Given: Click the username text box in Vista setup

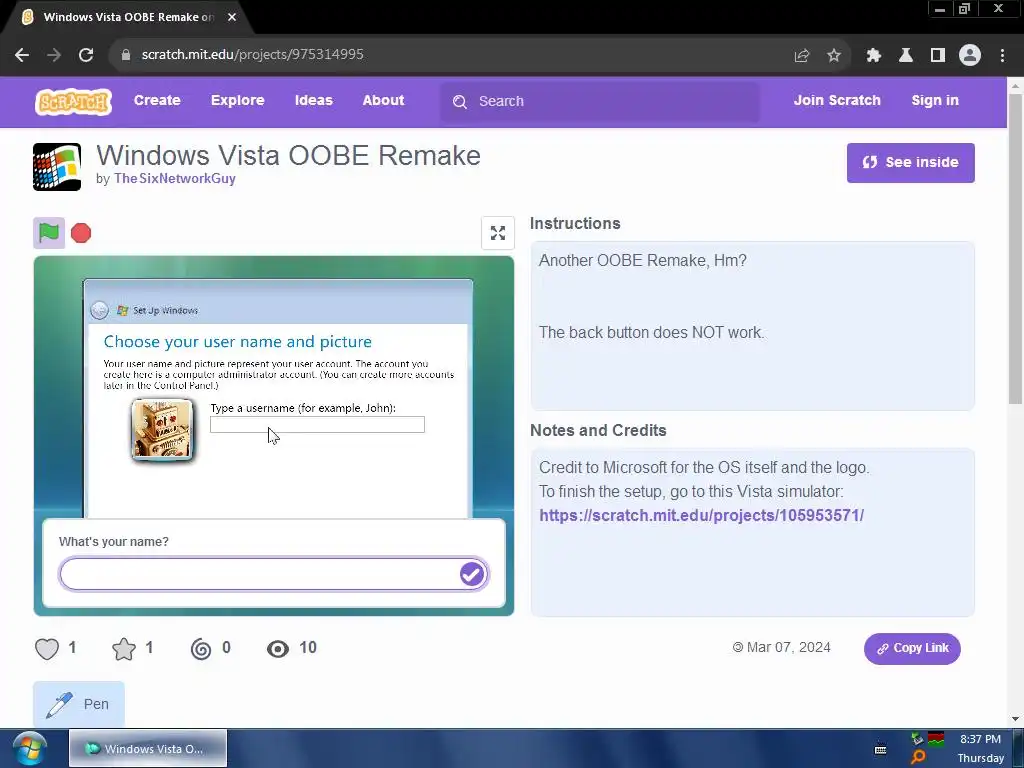Looking at the screenshot, I should click(317, 424).
